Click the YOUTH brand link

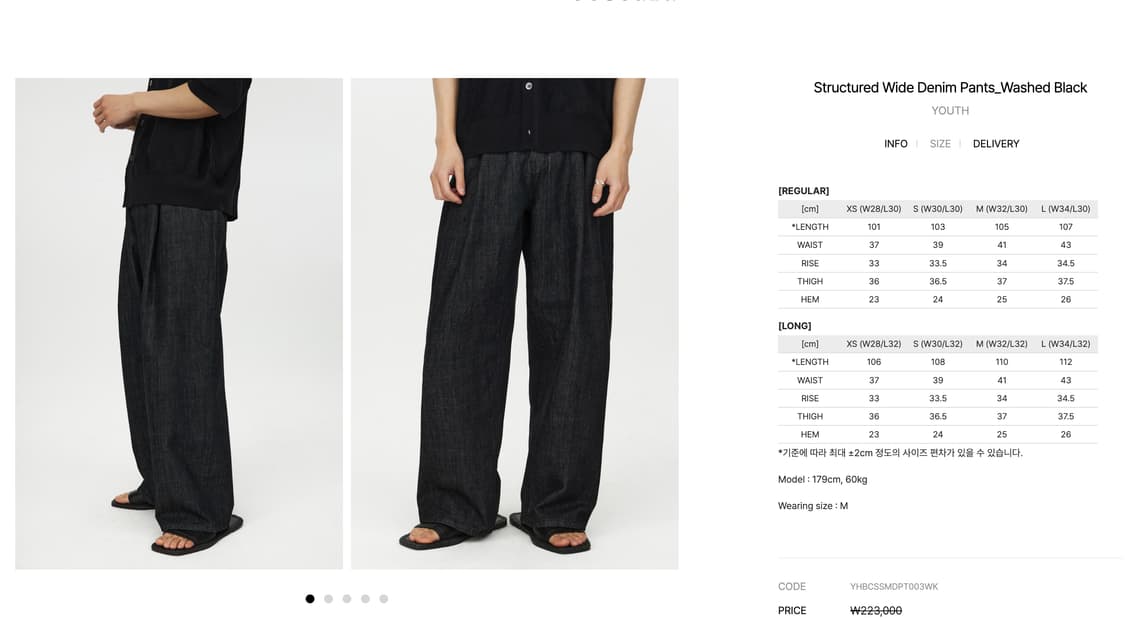(x=950, y=111)
